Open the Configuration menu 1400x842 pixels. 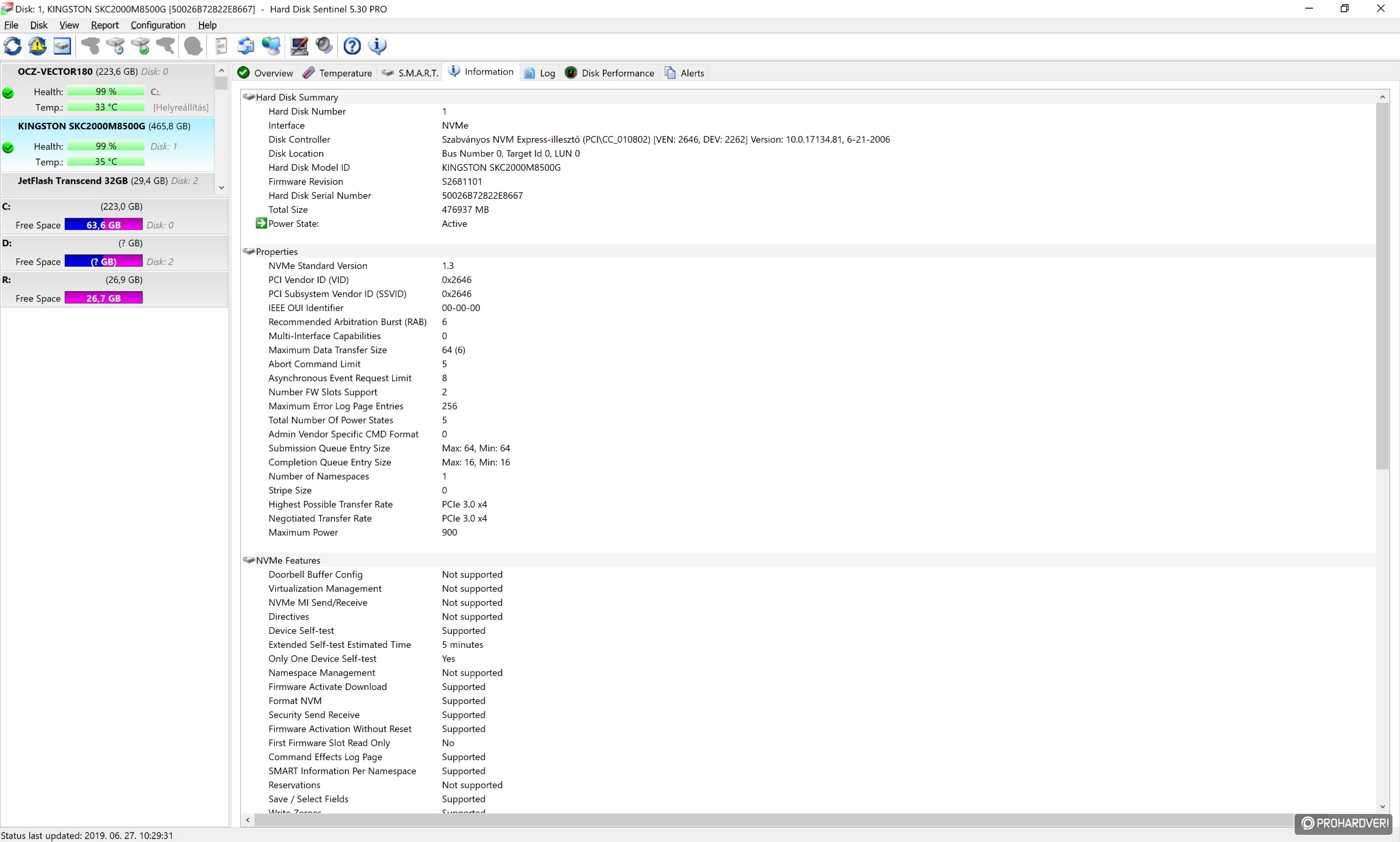[x=158, y=25]
